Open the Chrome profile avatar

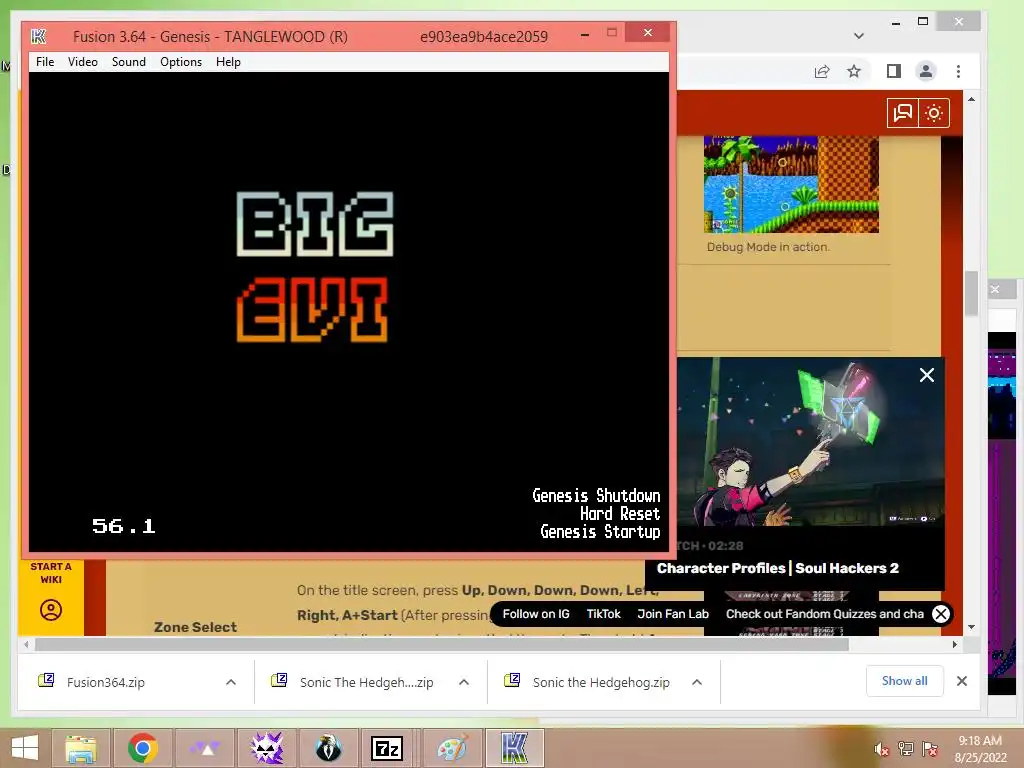point(925,71)
